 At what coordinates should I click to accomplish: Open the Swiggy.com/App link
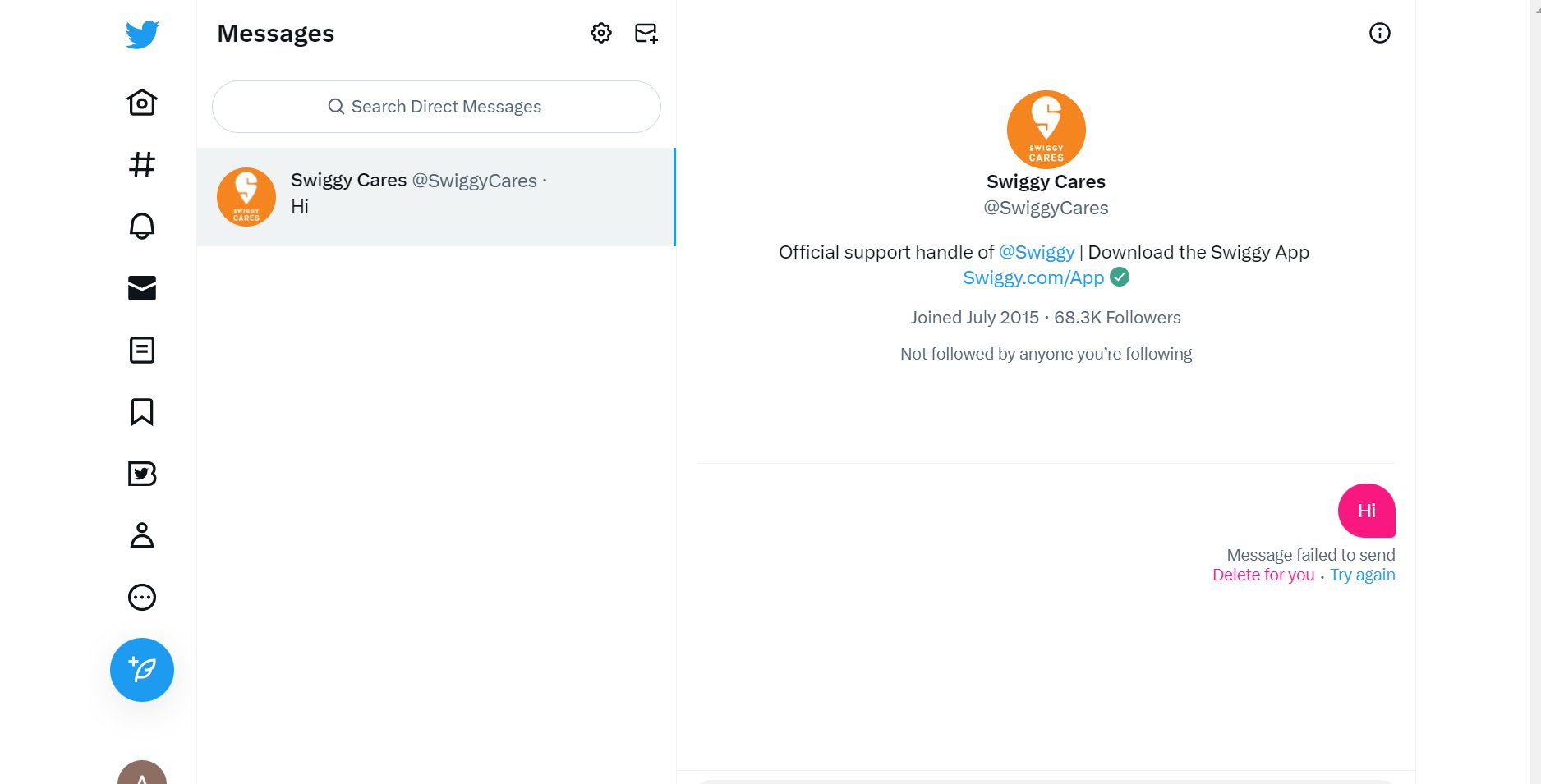pos(1033,277)
